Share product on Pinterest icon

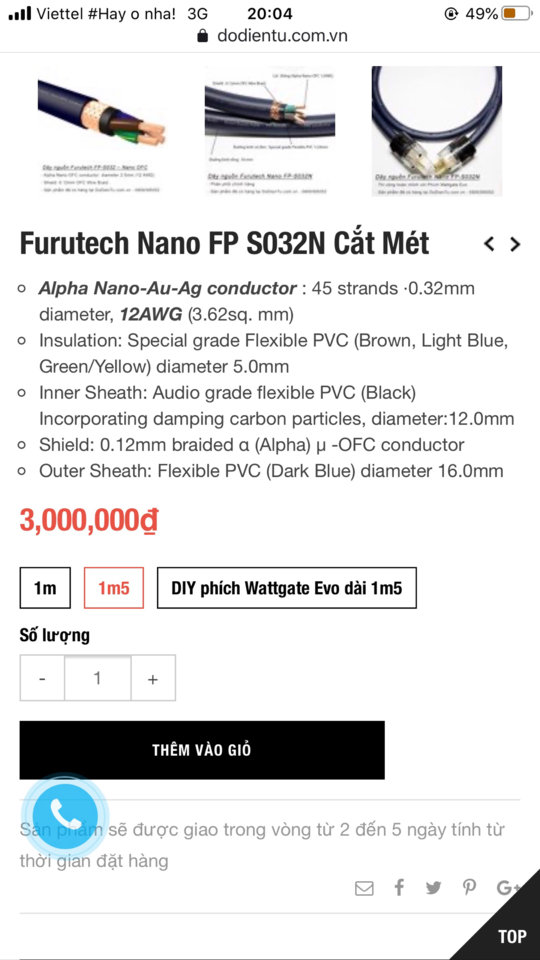(470, 887)
